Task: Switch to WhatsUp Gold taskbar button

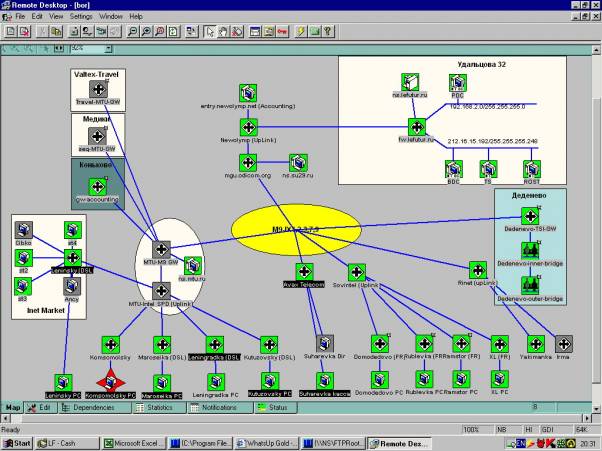Action: [266, 443]
